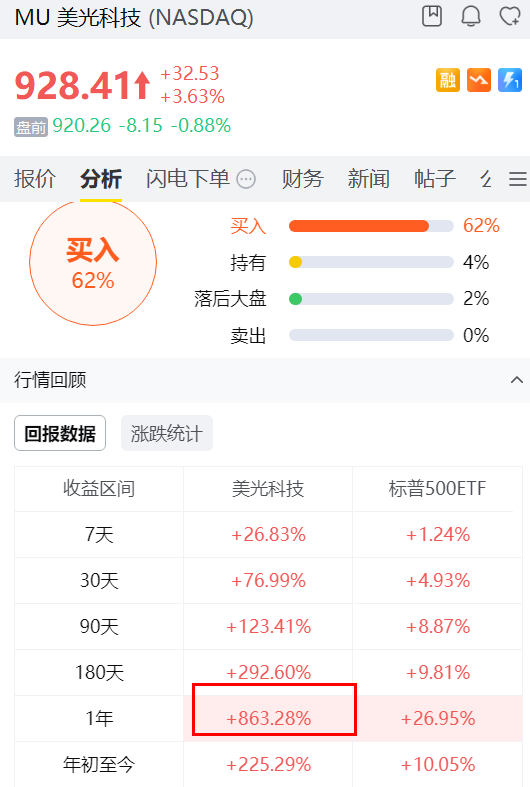This screenshot has width=530, height=787.
Task: Click the 卖出 empty rating bar
Action: (371, 335)
